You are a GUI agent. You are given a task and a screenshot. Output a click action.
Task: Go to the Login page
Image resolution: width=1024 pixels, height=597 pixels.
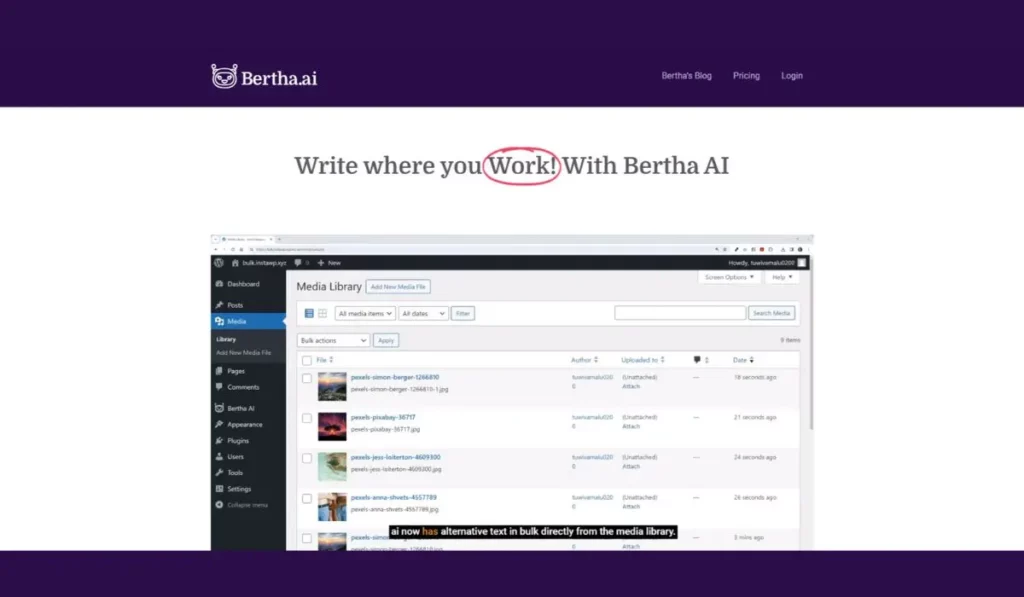click(x=792, y=76)
